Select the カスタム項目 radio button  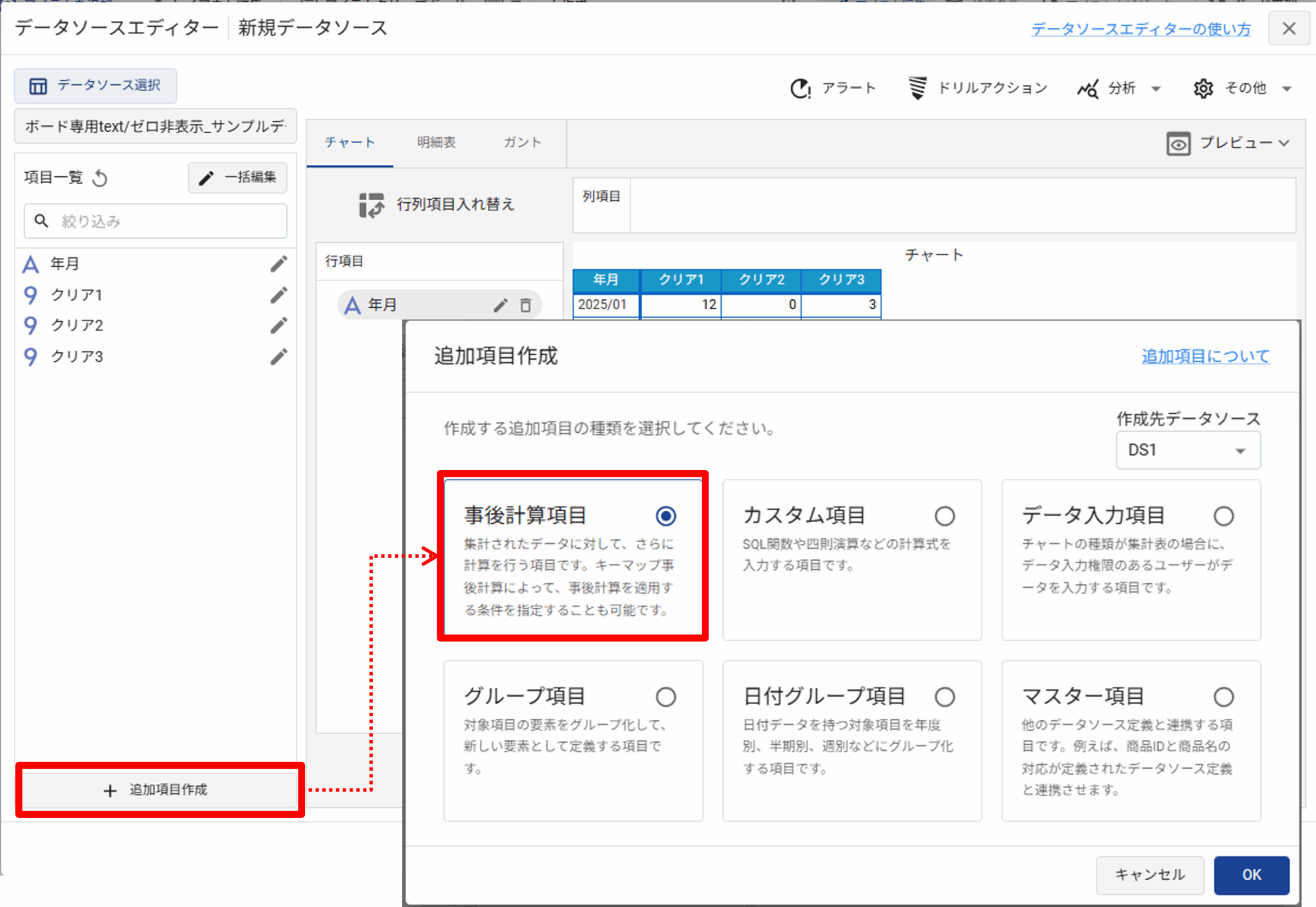[x=944, y=516]
